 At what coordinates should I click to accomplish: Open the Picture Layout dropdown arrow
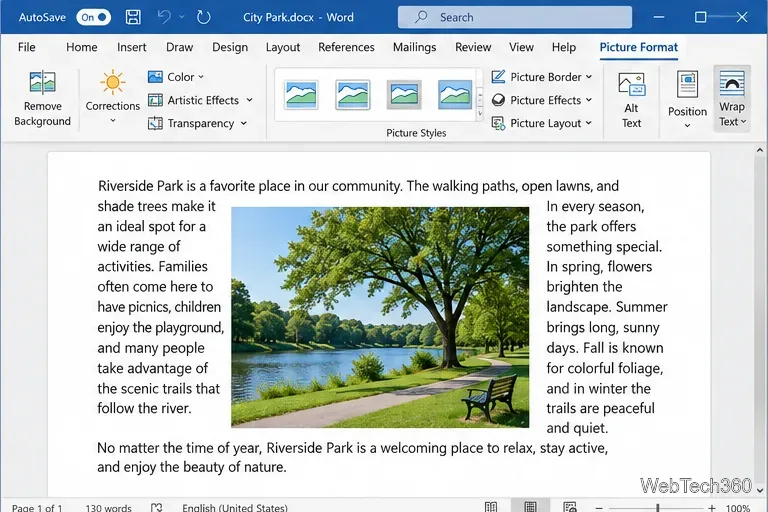pyautogui.click(x=589, y=123)
